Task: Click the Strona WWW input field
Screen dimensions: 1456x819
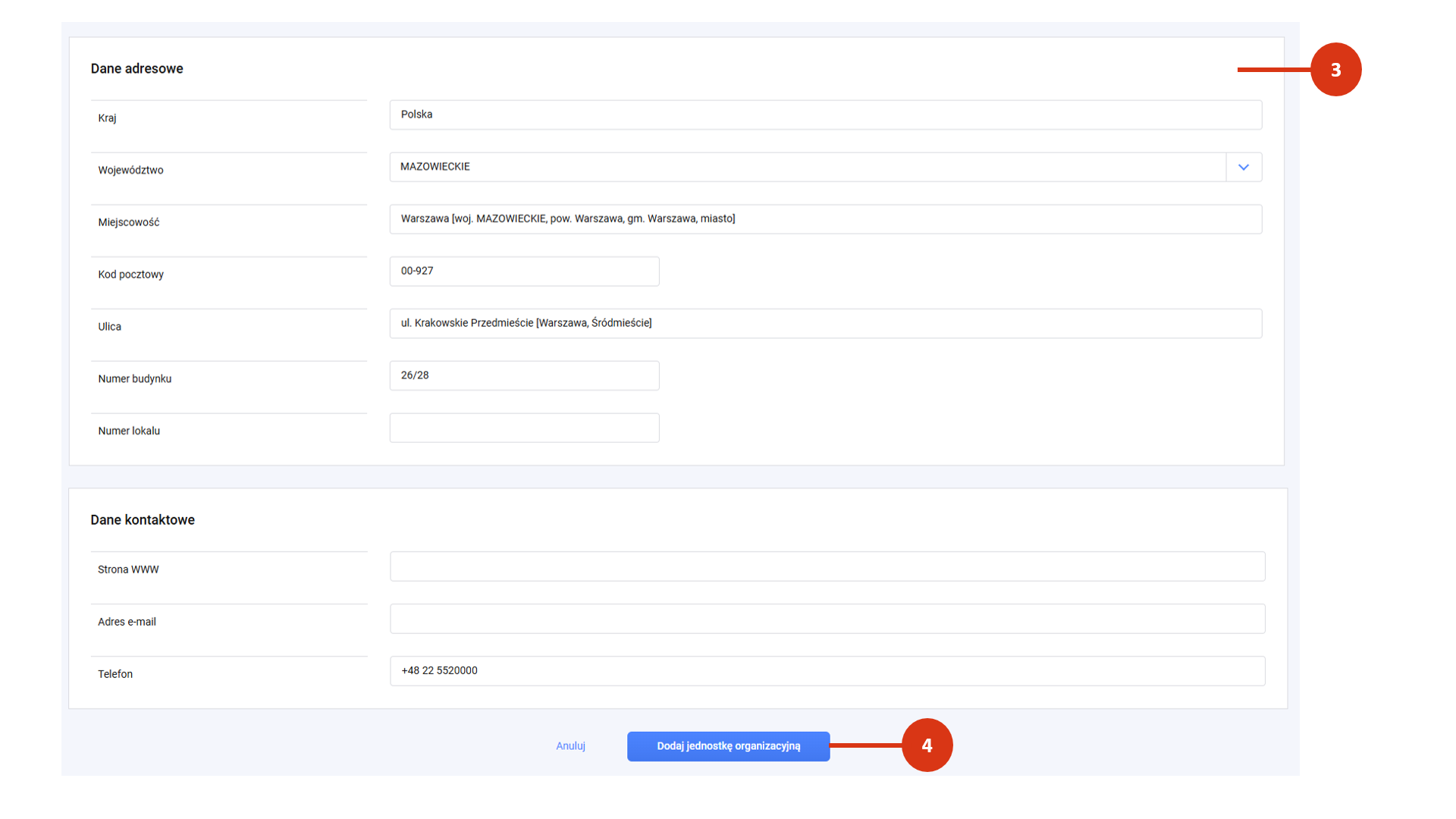Action: click(827, 566)
